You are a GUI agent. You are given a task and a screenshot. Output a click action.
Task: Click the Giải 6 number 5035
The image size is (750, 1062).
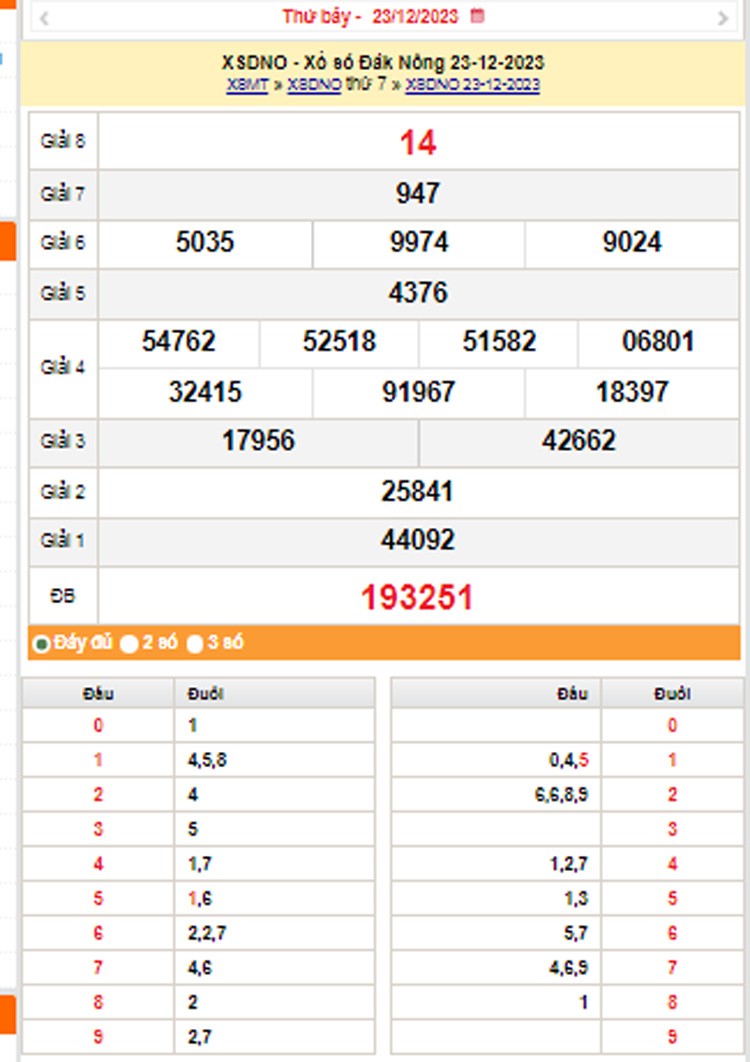(205, 243)
